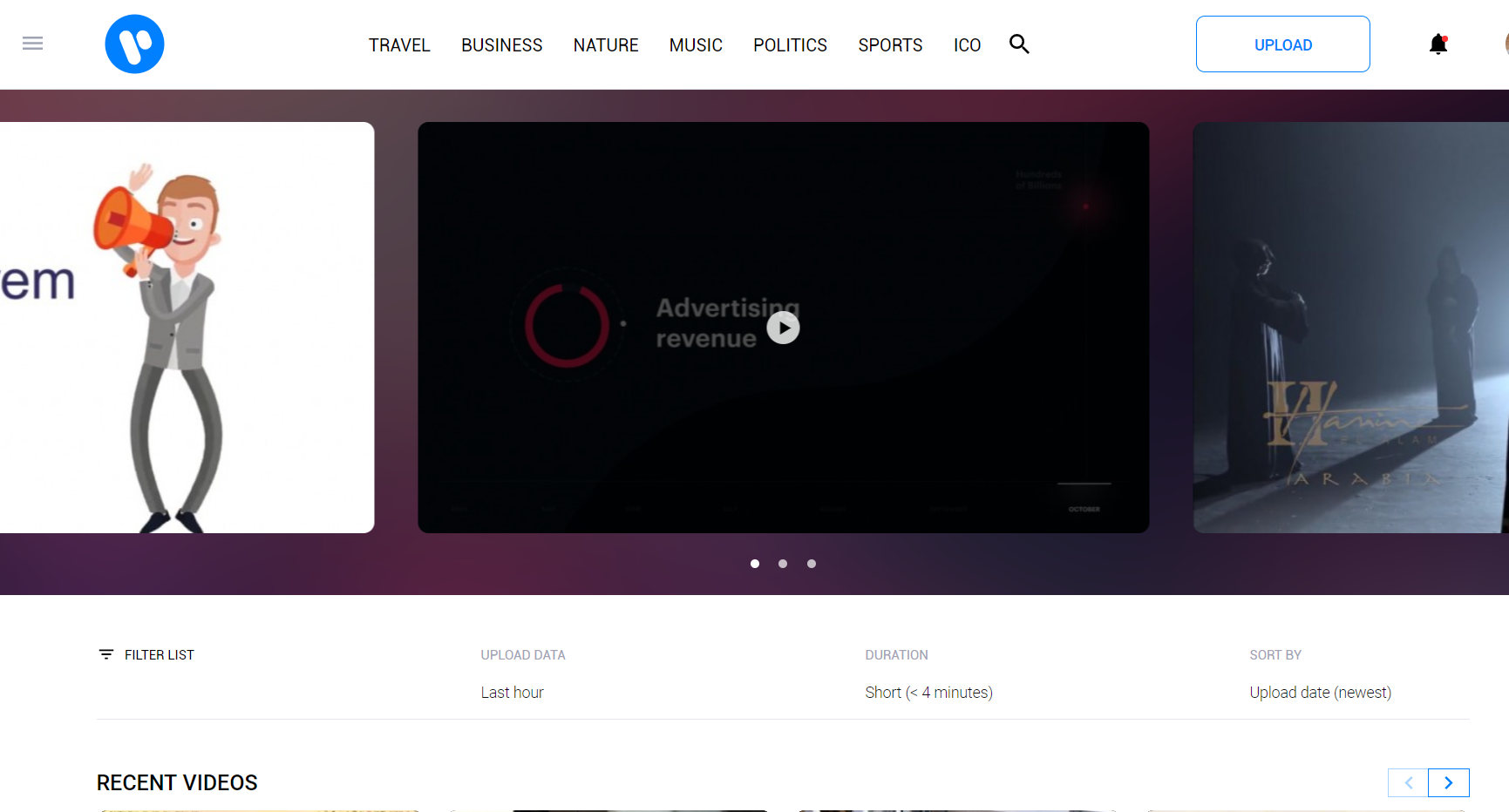Click the 'UPLOAD DATA' column label

click(523, 655)
